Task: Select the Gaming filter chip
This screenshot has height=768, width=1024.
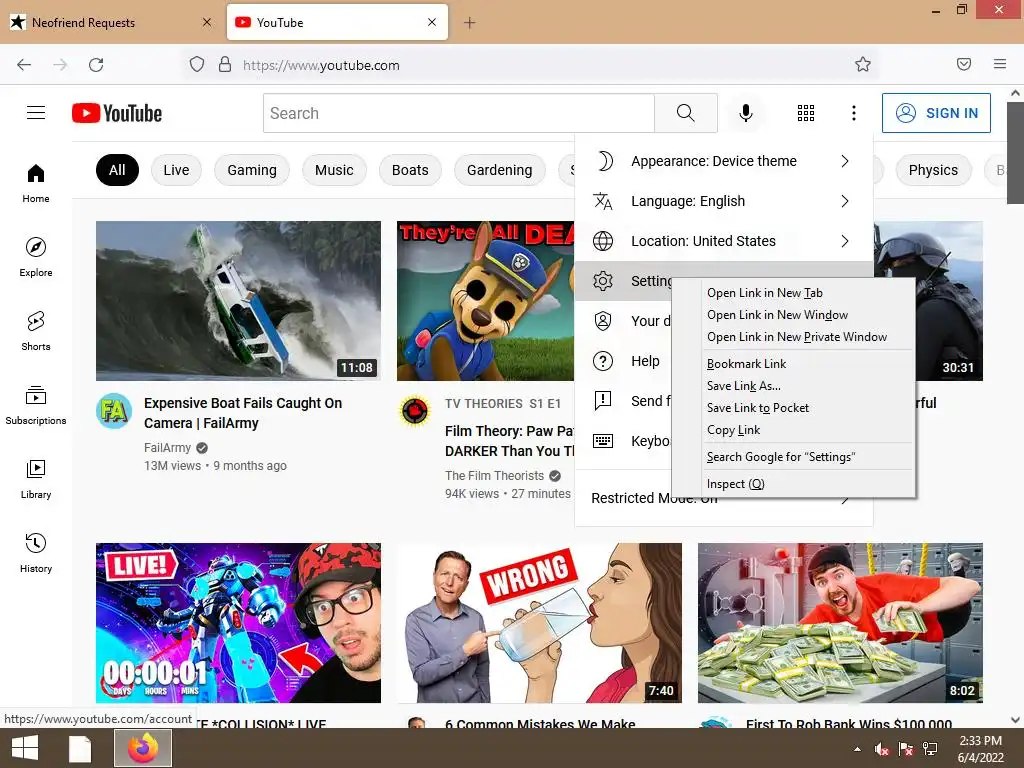Action: pyautogui.click(x=251, y=170)
